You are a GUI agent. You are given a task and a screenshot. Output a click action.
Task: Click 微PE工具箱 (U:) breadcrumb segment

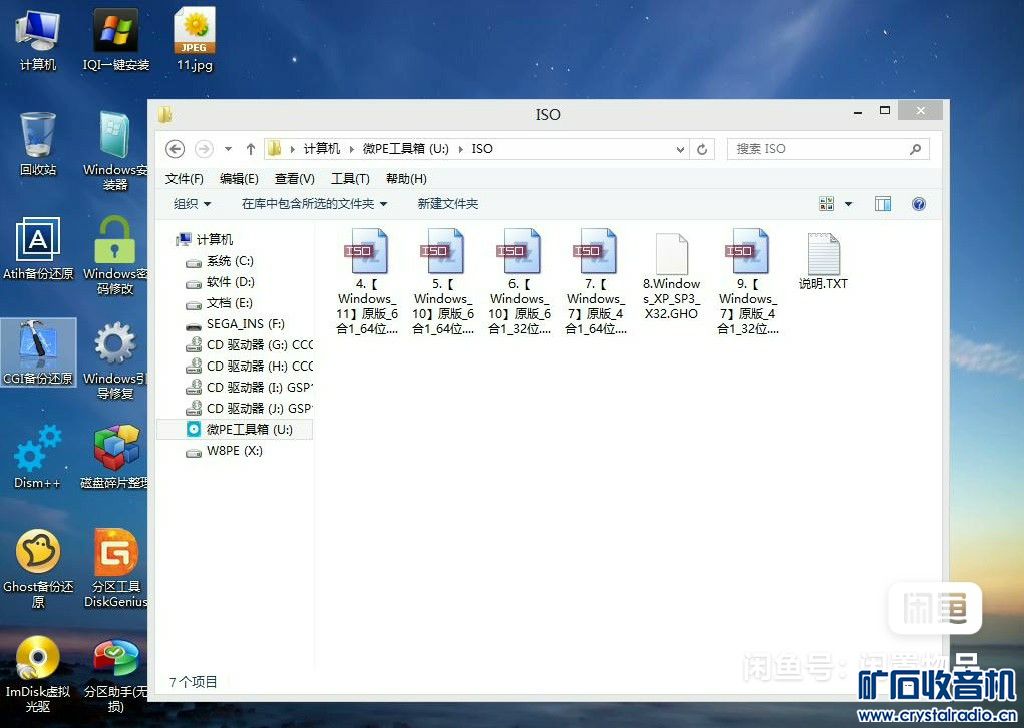pyautogui.click(x=406, y=149)
